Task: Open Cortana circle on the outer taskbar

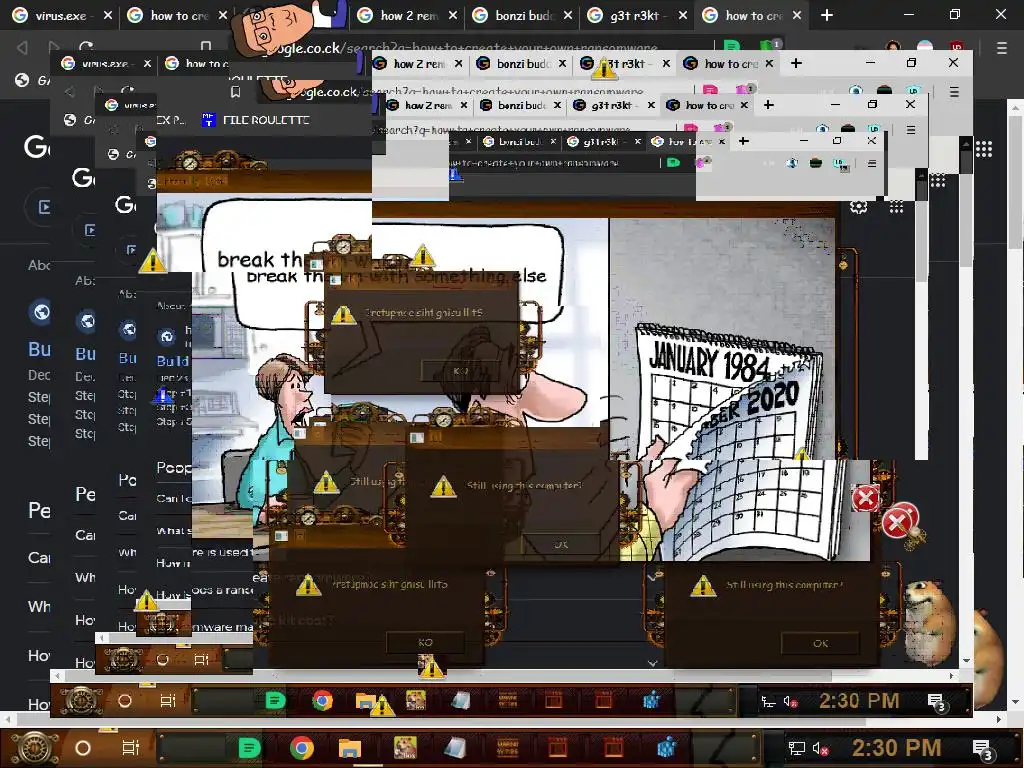Action: (x=83, y=748)
